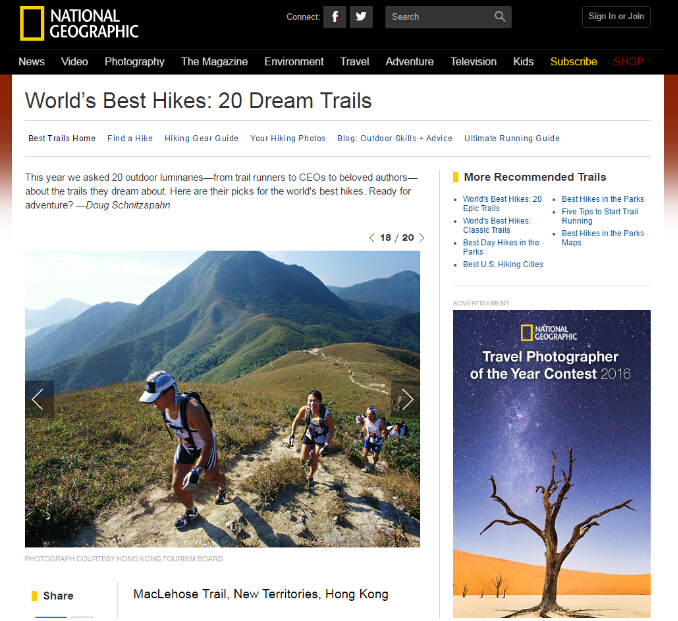Screen dimensions: 678x621
Task: Open Best U.S. Hiking Cities link
Action: 503,264
